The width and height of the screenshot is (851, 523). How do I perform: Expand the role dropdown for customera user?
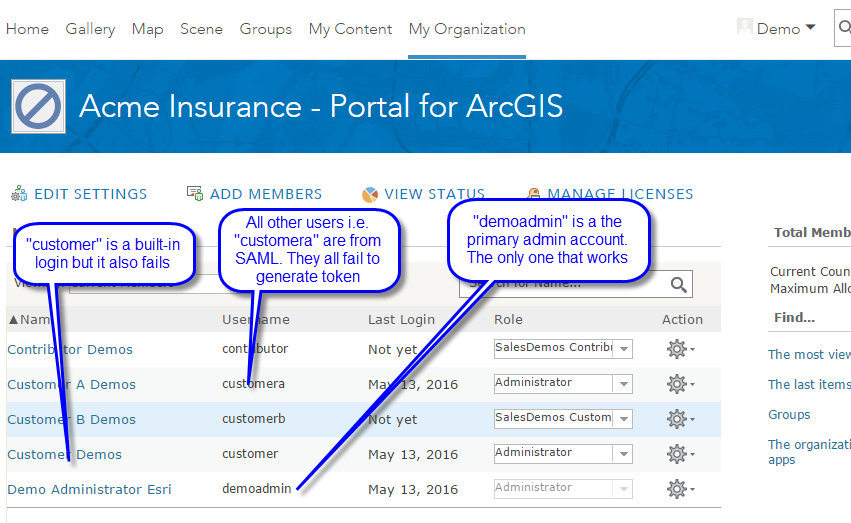622,384
